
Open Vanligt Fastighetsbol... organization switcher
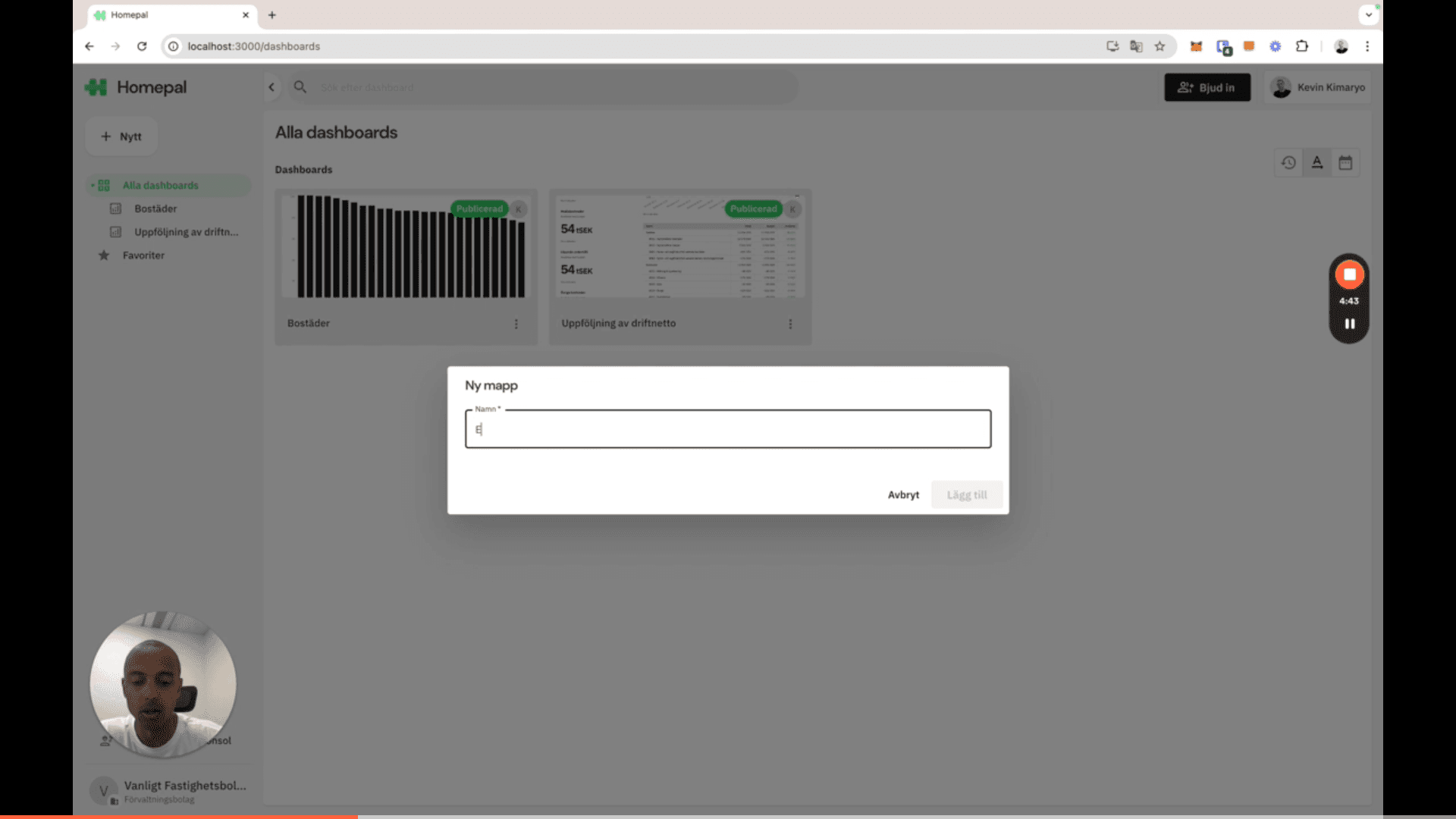pyautogui.click(x=168, y=791)
